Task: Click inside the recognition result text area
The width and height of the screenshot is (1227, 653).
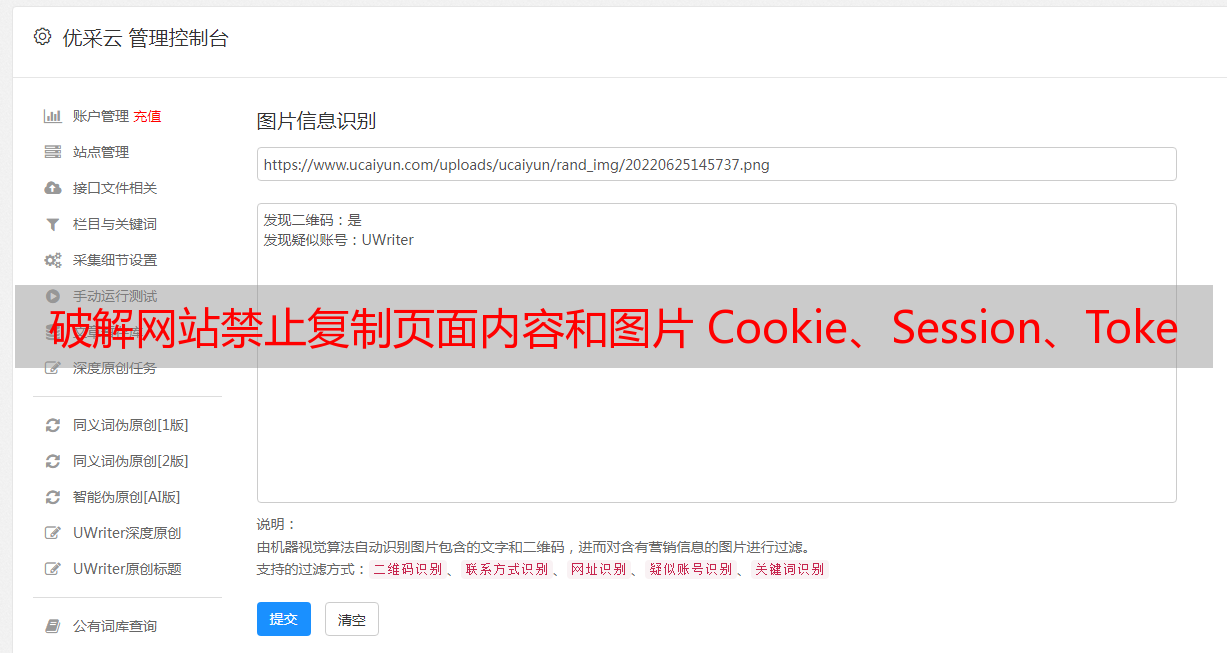Action: [x=716, y=353]
